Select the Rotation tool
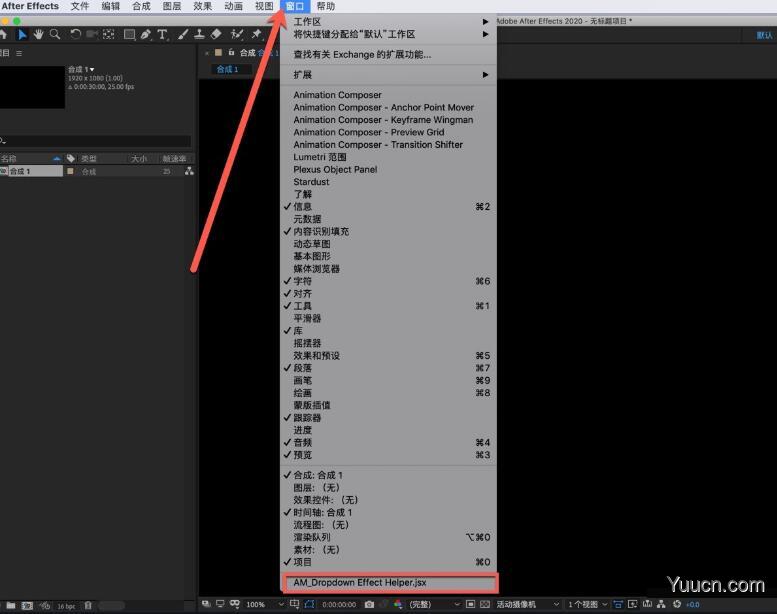The height and width of the screenshot is (614, 777). tap(75, 35)
